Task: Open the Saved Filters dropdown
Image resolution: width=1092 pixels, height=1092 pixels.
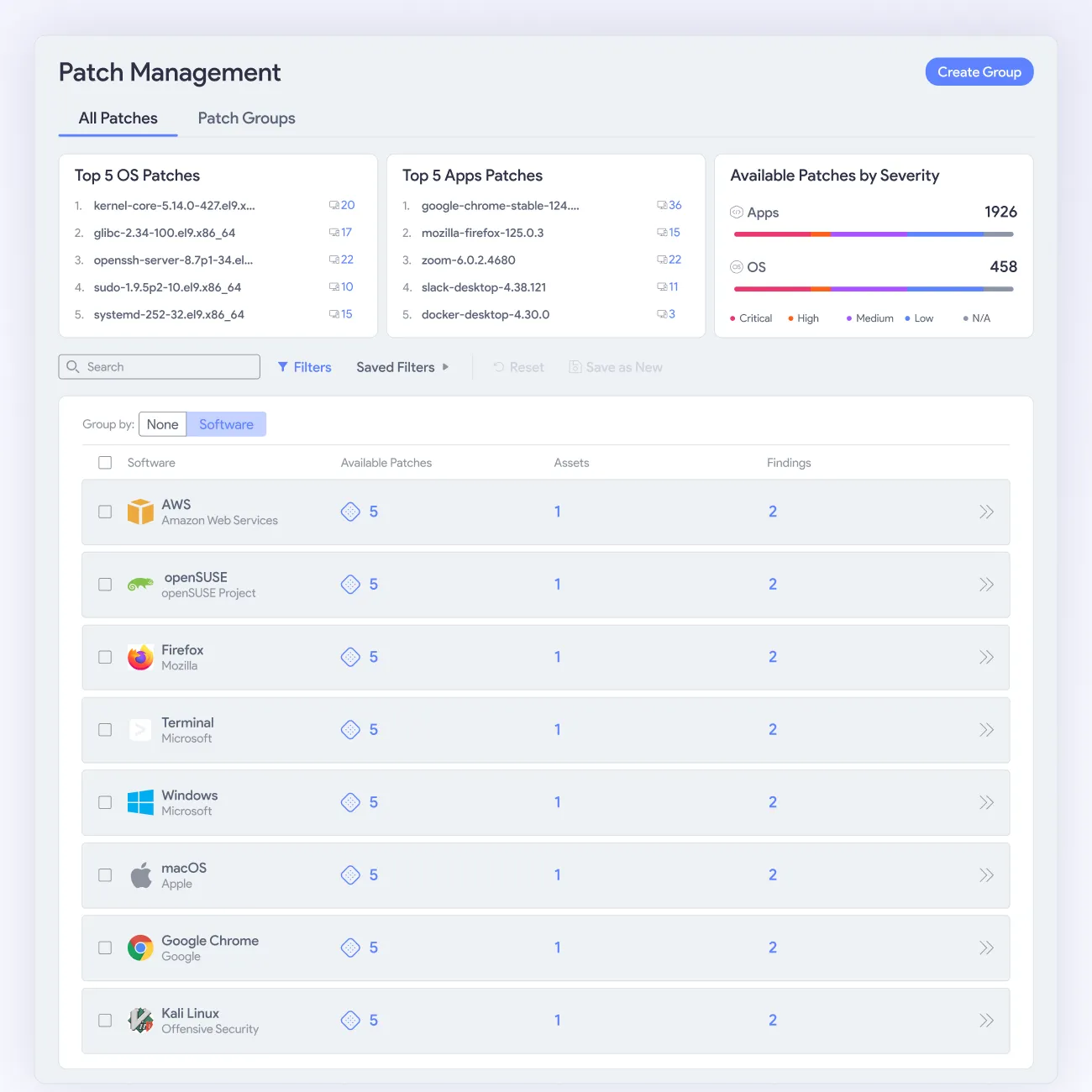Action: pos(402,367)
